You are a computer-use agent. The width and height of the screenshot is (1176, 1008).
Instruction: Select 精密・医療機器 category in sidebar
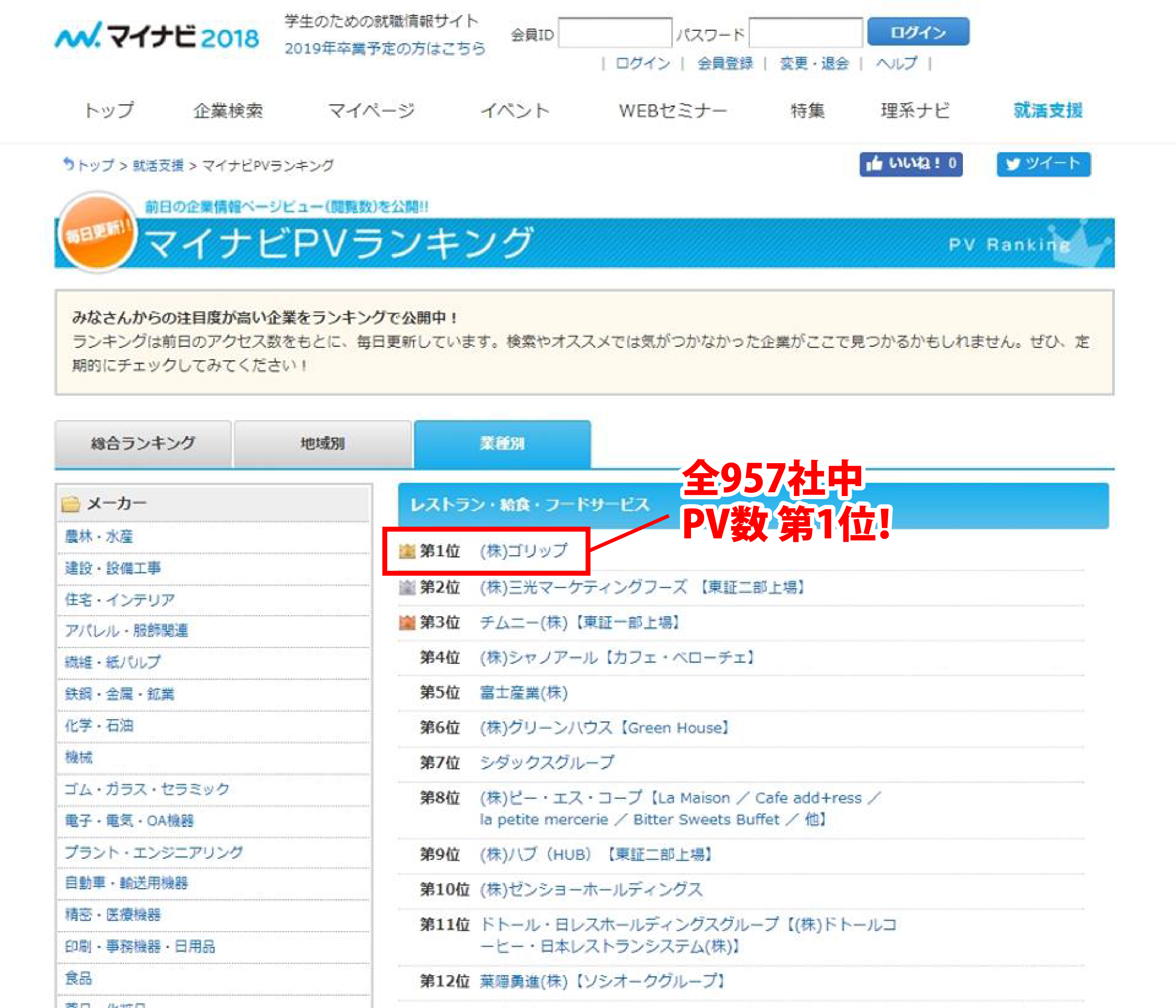(x=112, y=914)
